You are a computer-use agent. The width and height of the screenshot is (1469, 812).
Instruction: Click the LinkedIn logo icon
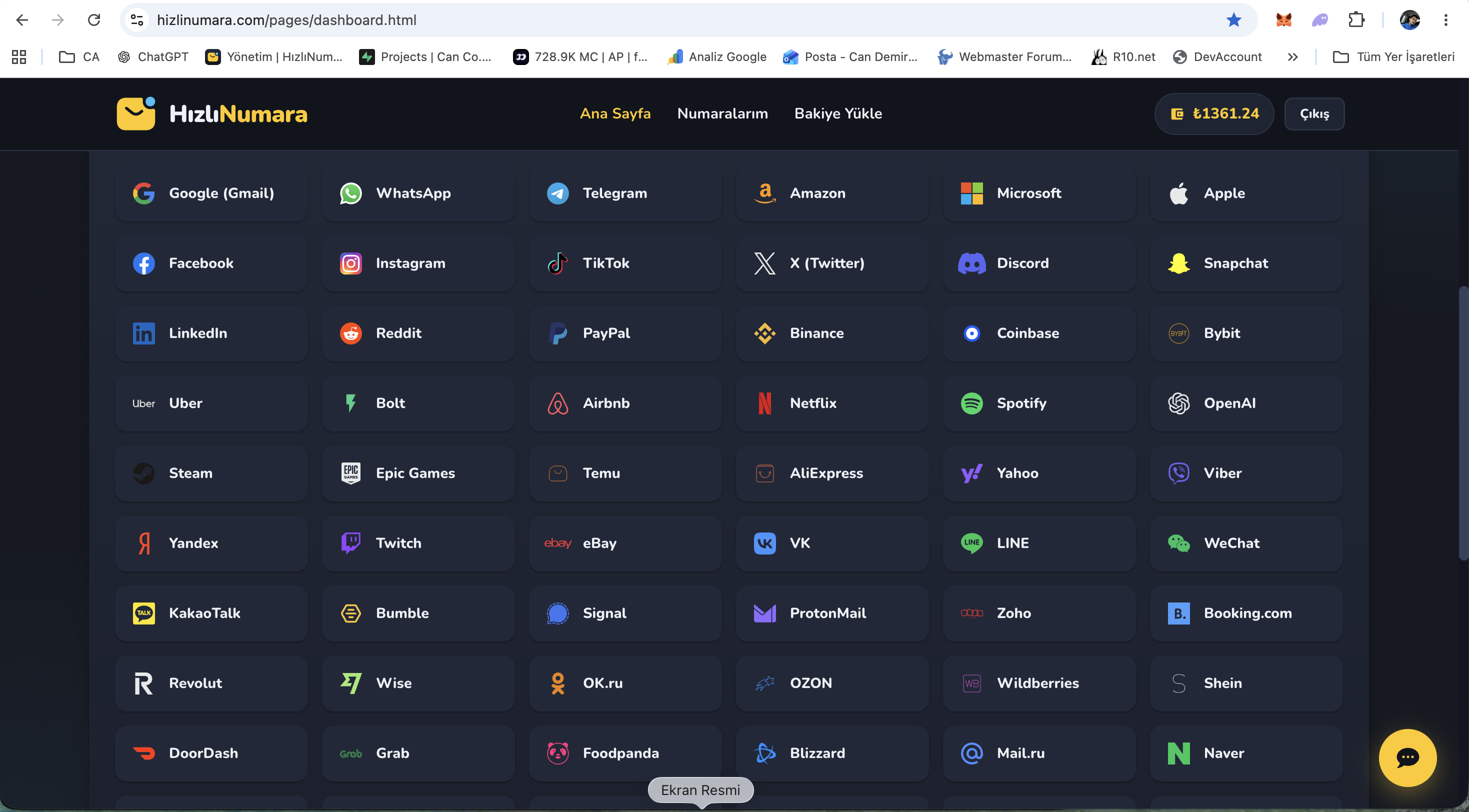point(143,333)
